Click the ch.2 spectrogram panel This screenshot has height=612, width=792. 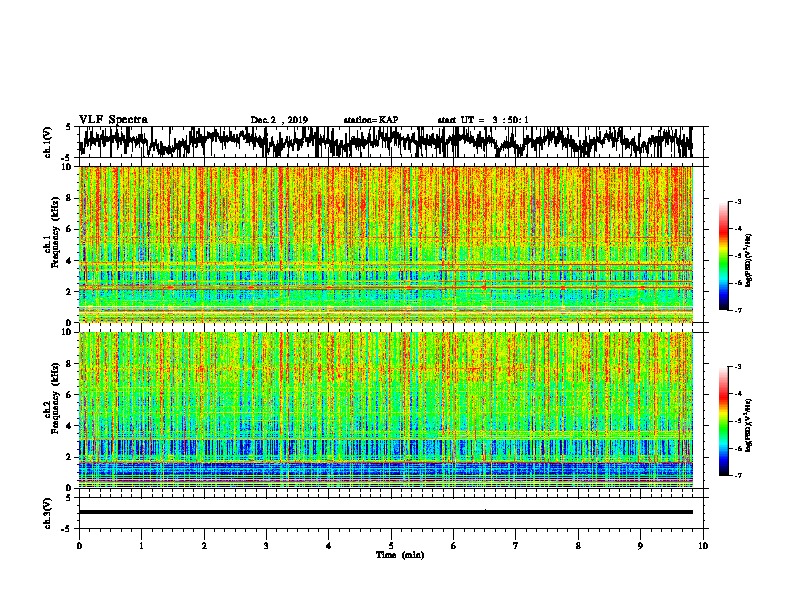(x=386, y=410)
